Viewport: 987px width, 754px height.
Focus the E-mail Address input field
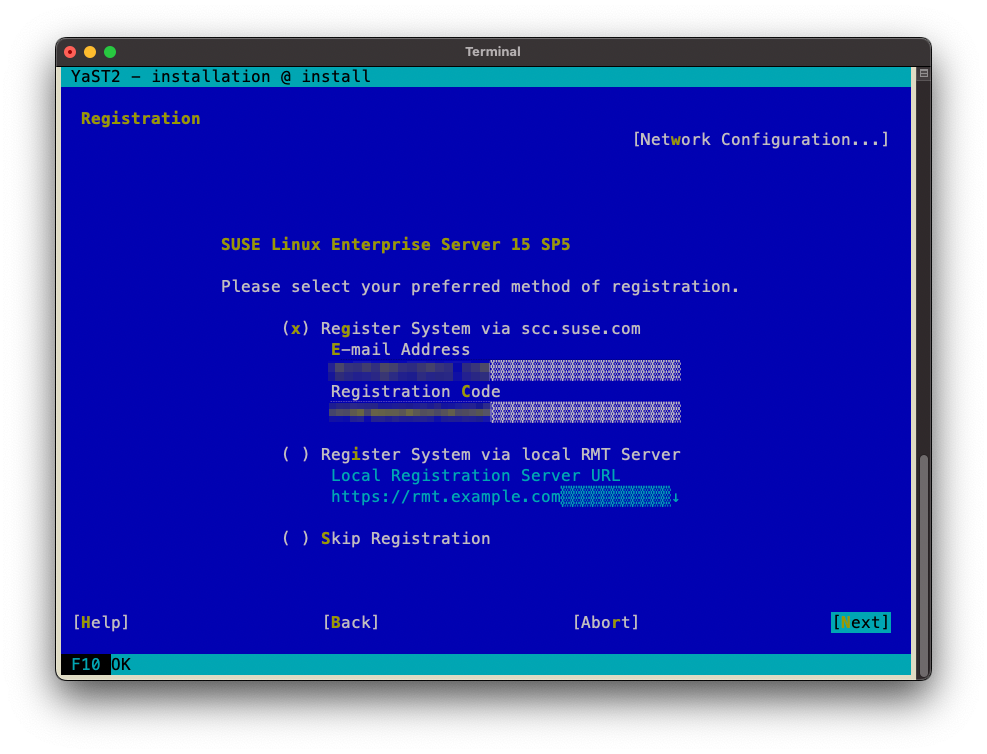tap(505, 371)
